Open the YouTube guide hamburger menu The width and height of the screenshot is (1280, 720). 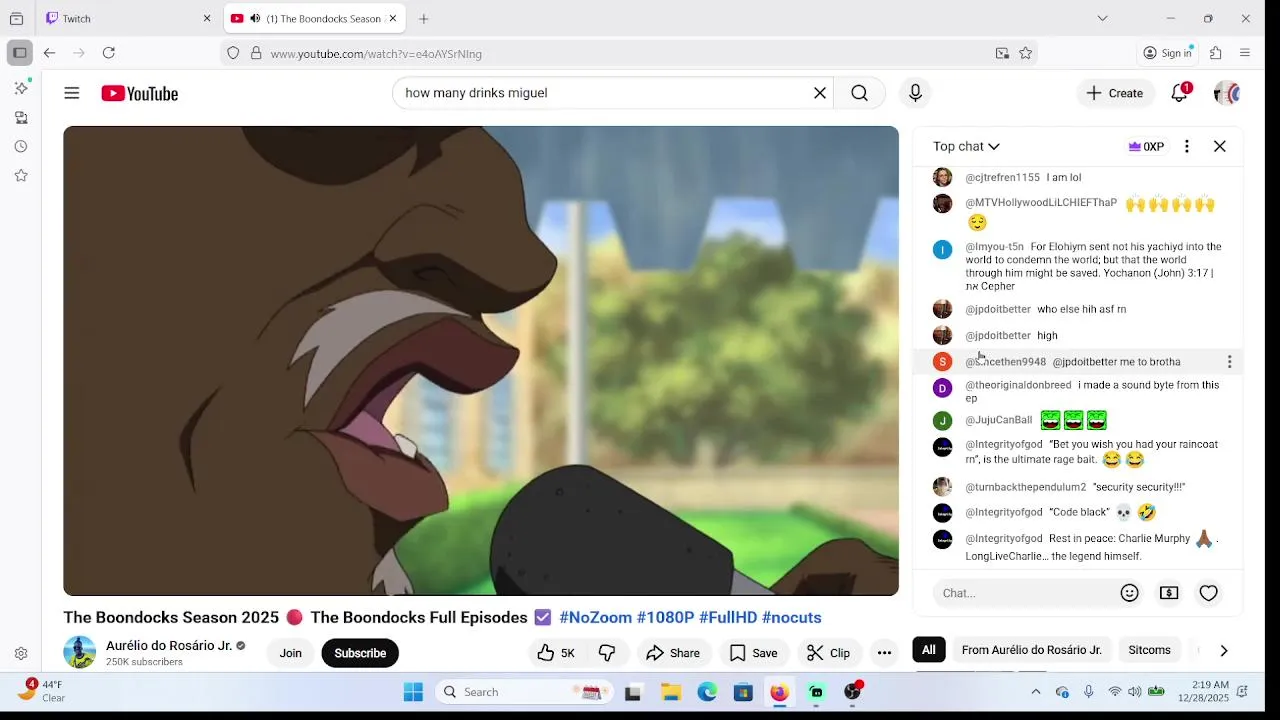(x=72, y=93)
